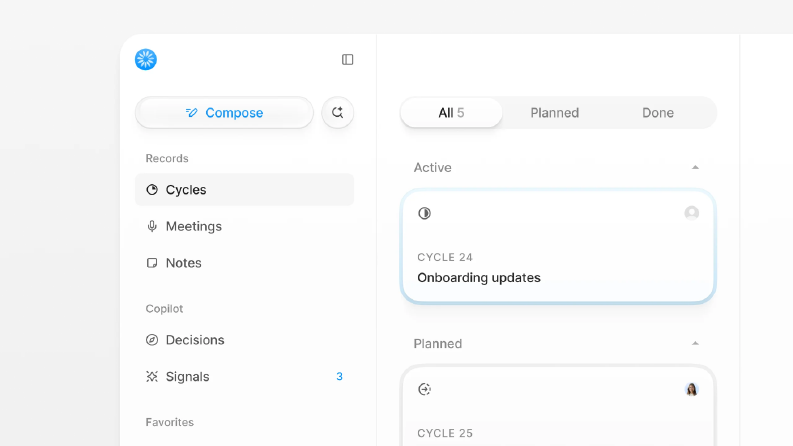Open the Onboarding updates cycle card
Viewport: 793px width, 446px height.
click(x=558, y=246)
